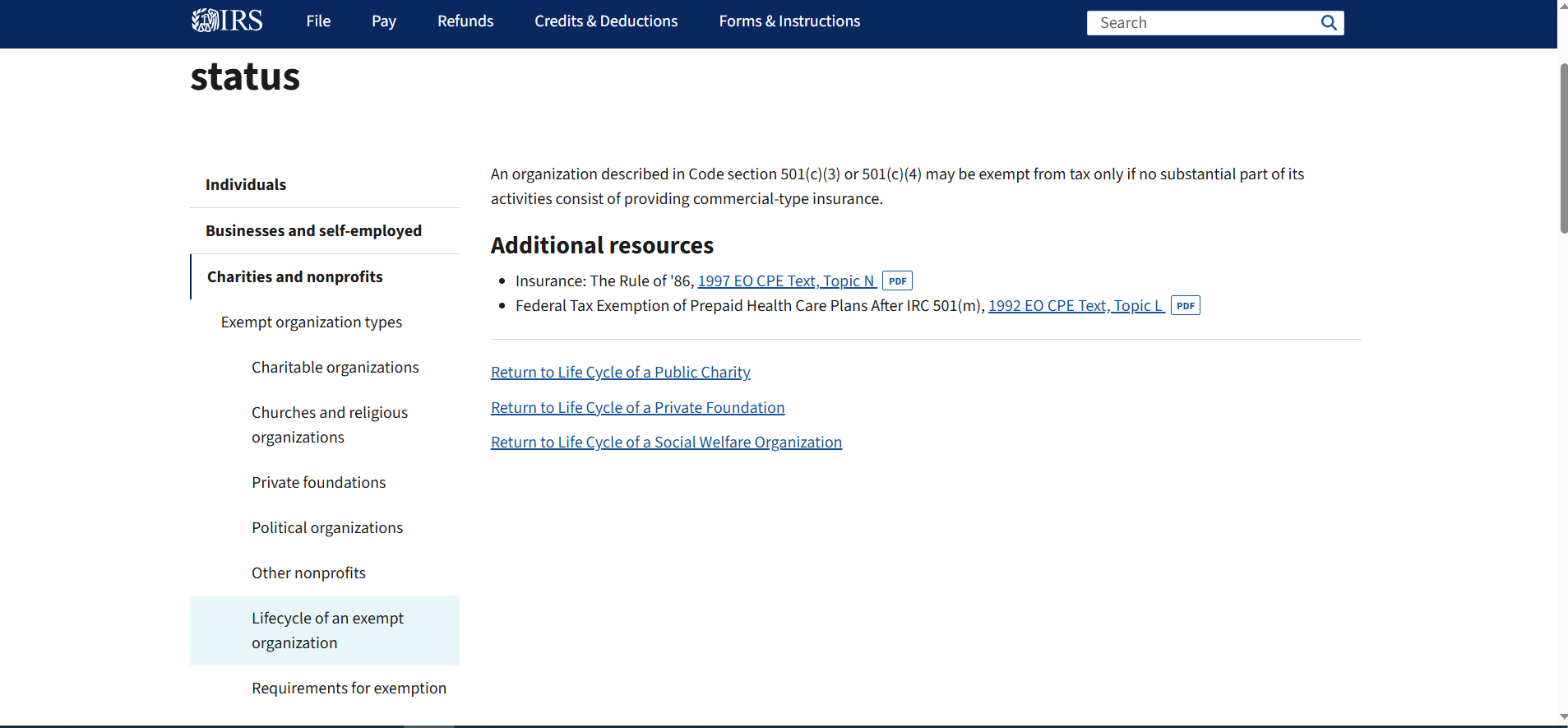Click the vertical scrollbar thumb
Screen dimensions: 1568x728
1563,148
